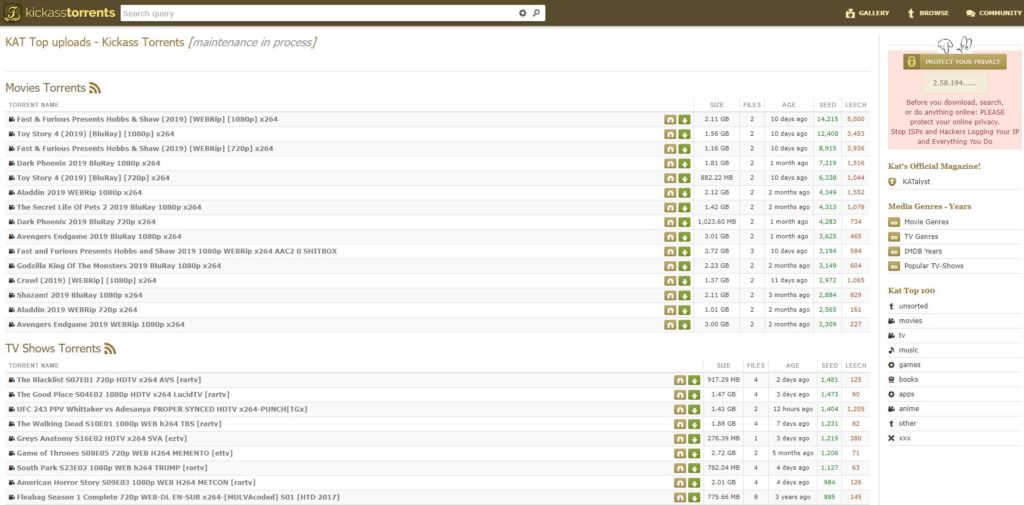Open the Community menu item

993,13
